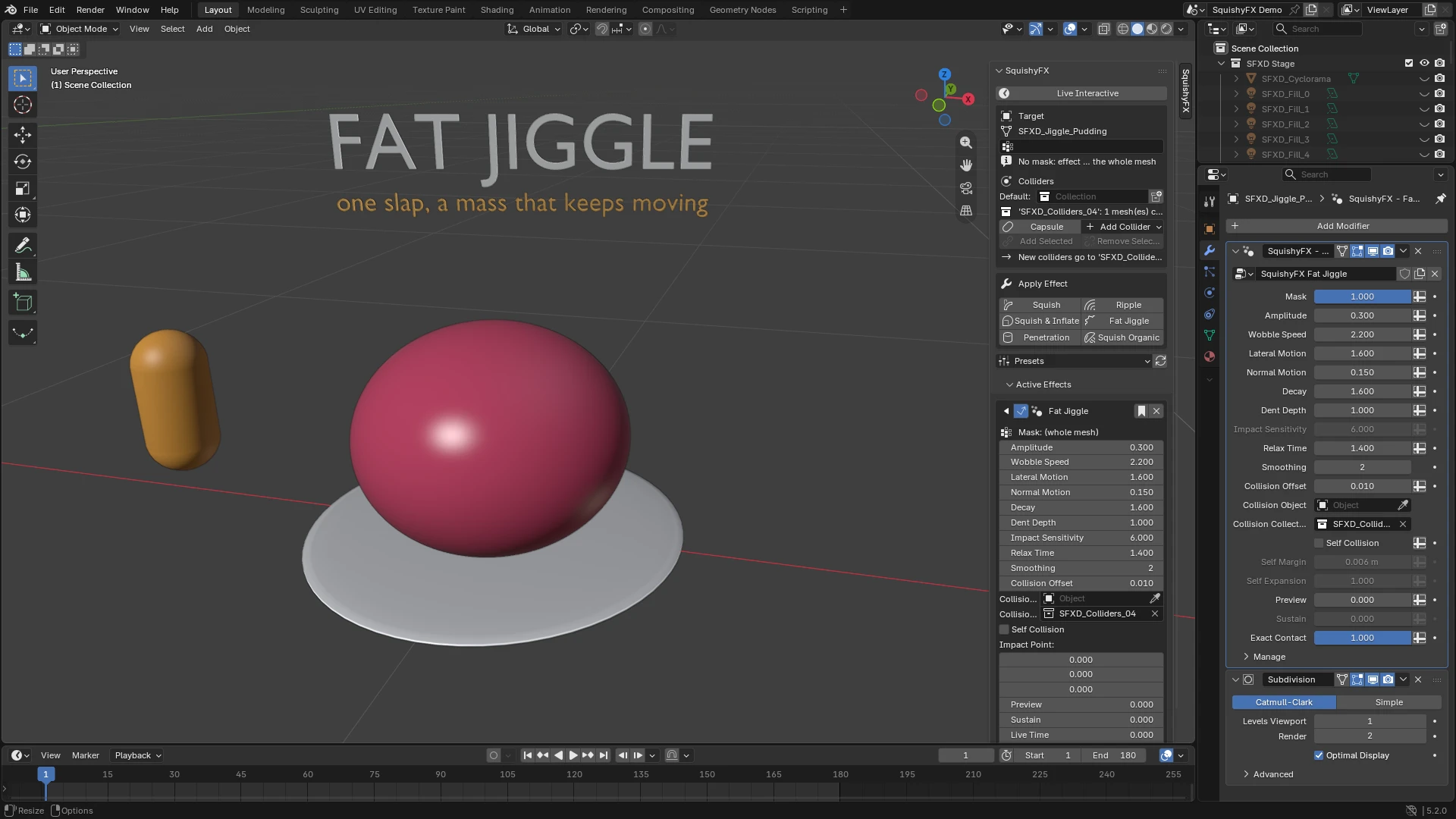The width and height of the screenshot is (1456, 819).
Task: Refresh the Presets list icon
Action: pyautogui.click(x=1160, y=361)
